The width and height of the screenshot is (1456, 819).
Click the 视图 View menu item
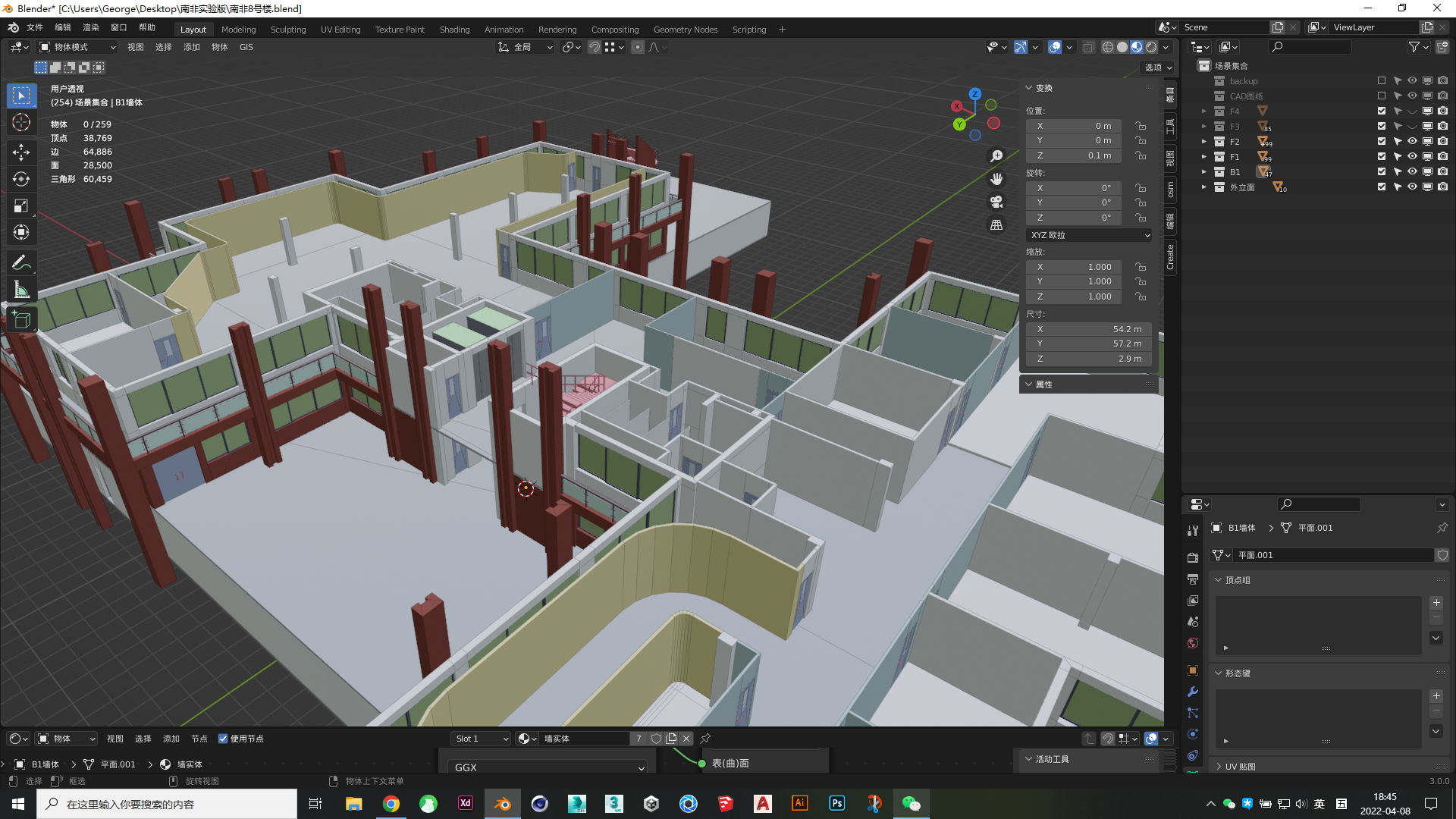click(135, 47)
